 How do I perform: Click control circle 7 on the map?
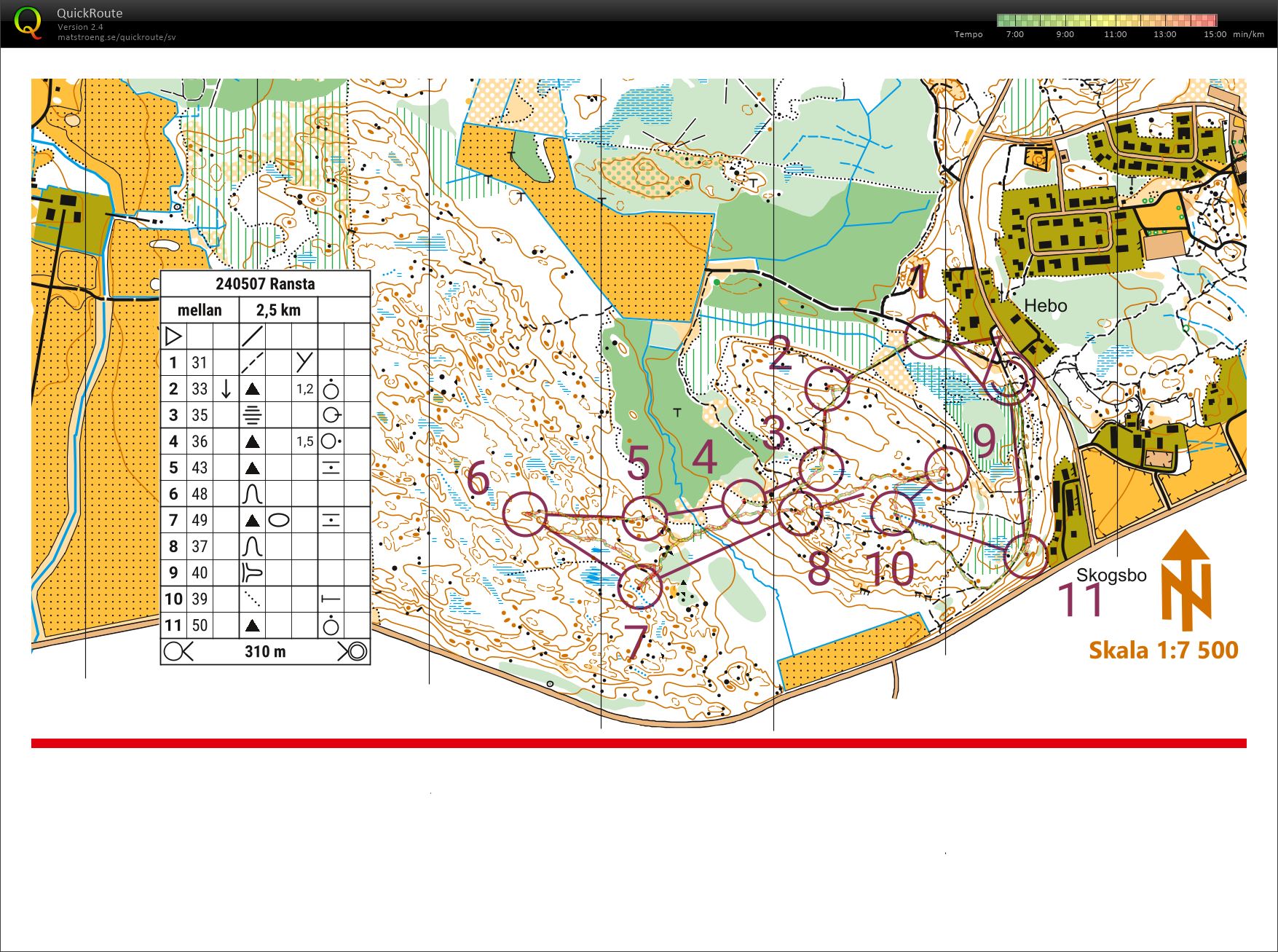coord(640,586)
